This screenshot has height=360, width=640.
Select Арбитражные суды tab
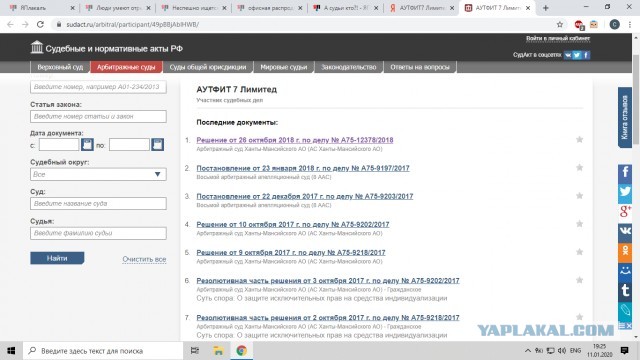point(126,67)
